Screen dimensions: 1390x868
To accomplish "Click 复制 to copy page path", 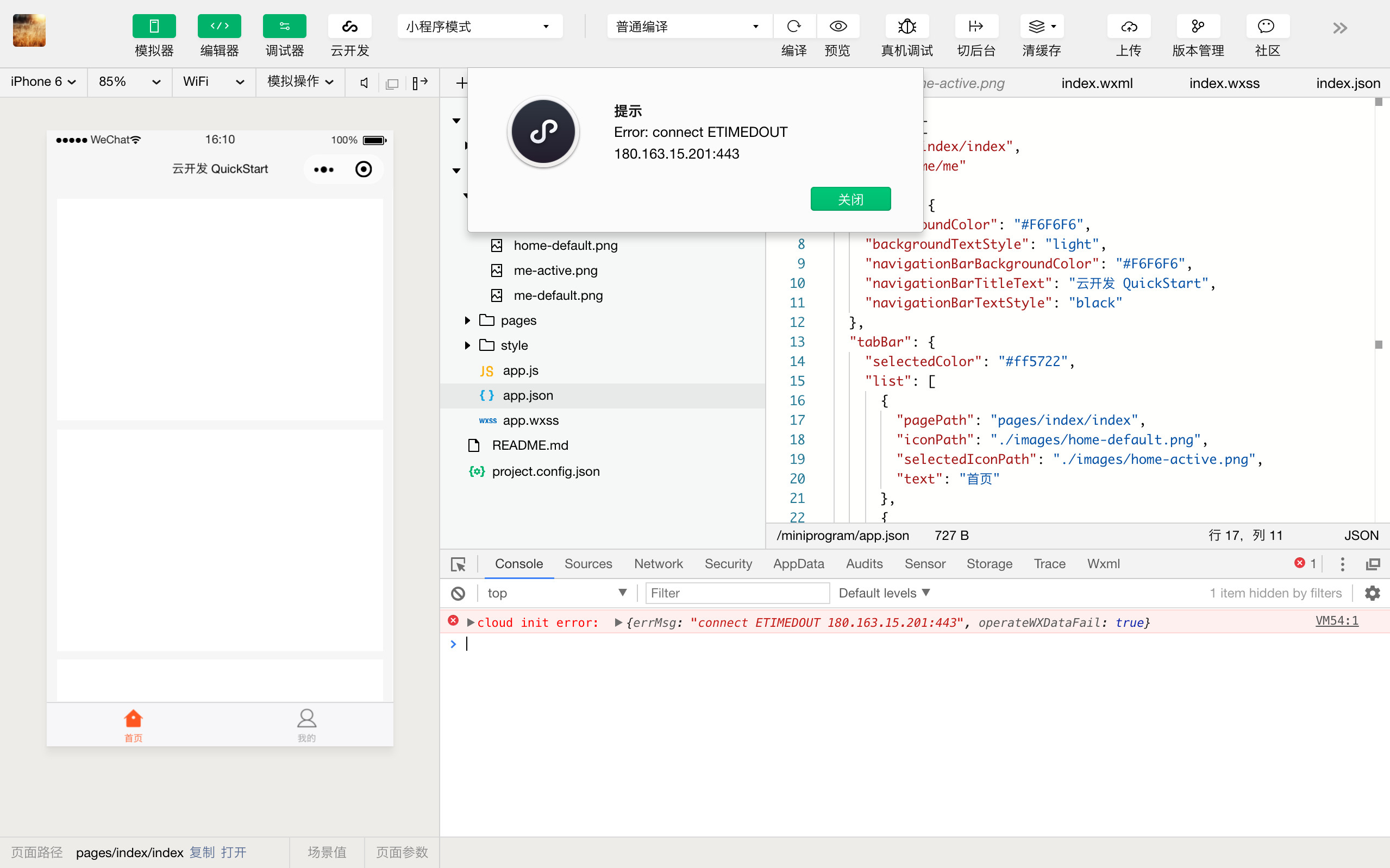I will click(x=202, y=852).
